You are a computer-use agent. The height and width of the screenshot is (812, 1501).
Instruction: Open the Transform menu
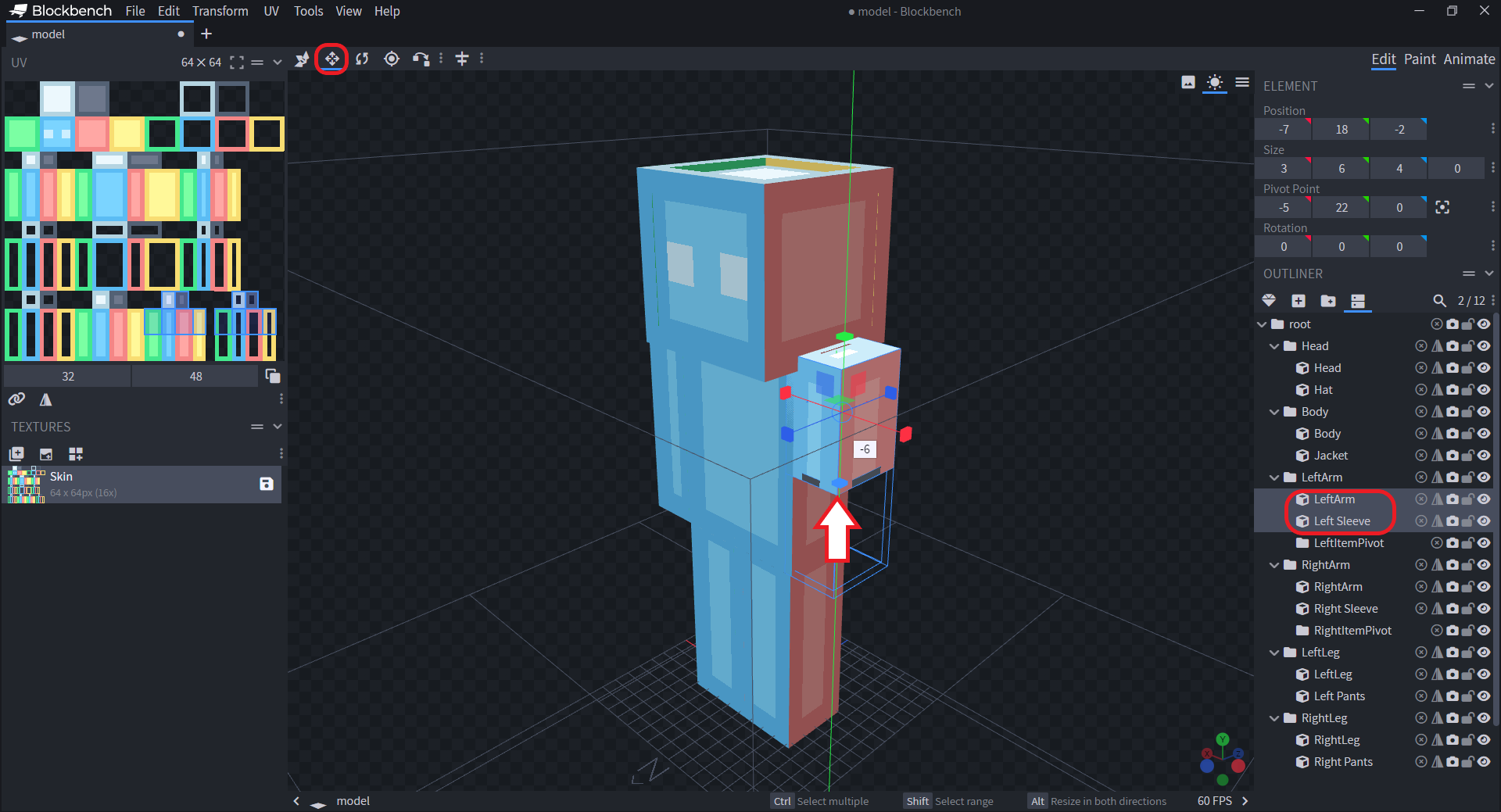220,11
